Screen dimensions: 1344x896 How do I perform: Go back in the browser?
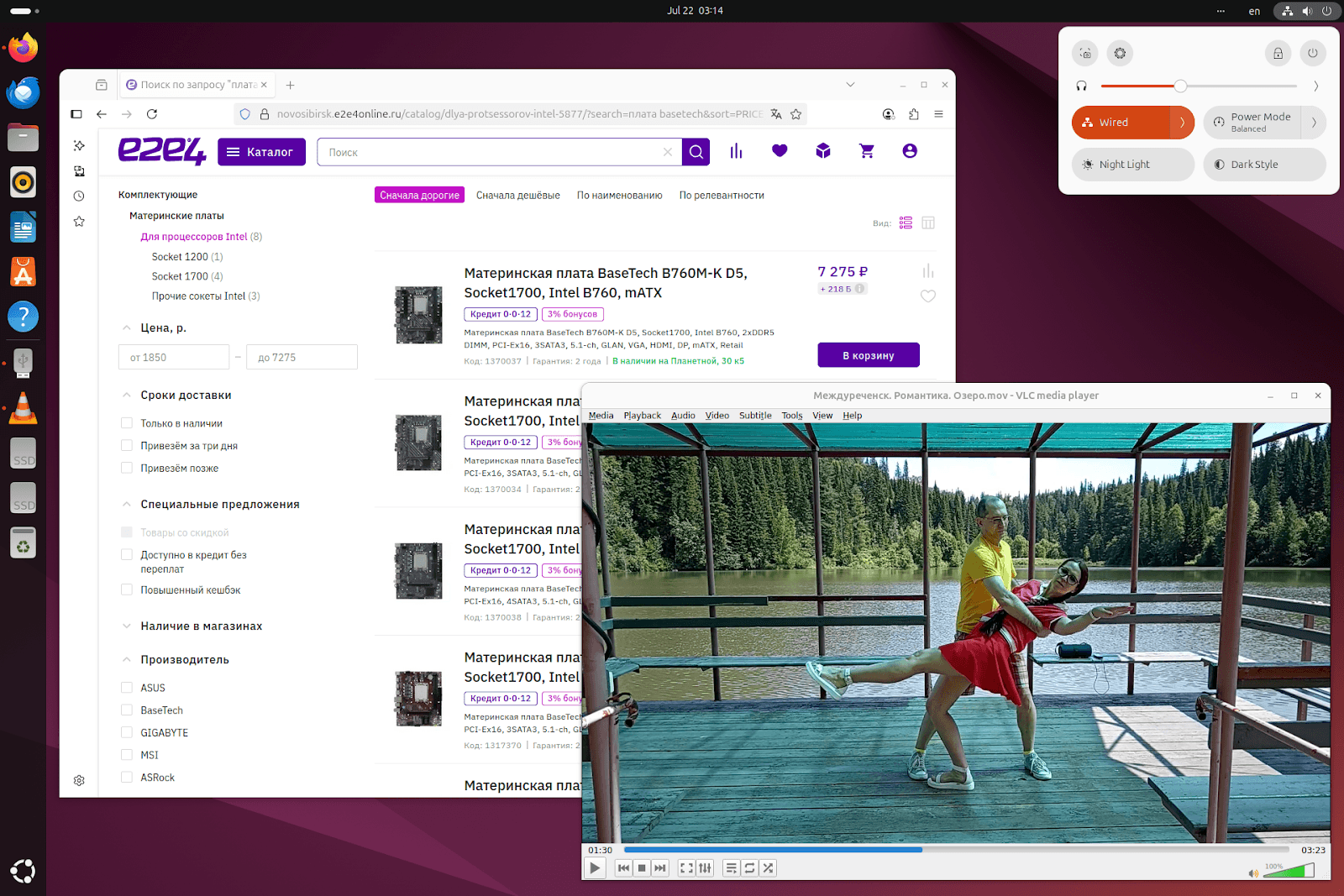tap(102, 114)
